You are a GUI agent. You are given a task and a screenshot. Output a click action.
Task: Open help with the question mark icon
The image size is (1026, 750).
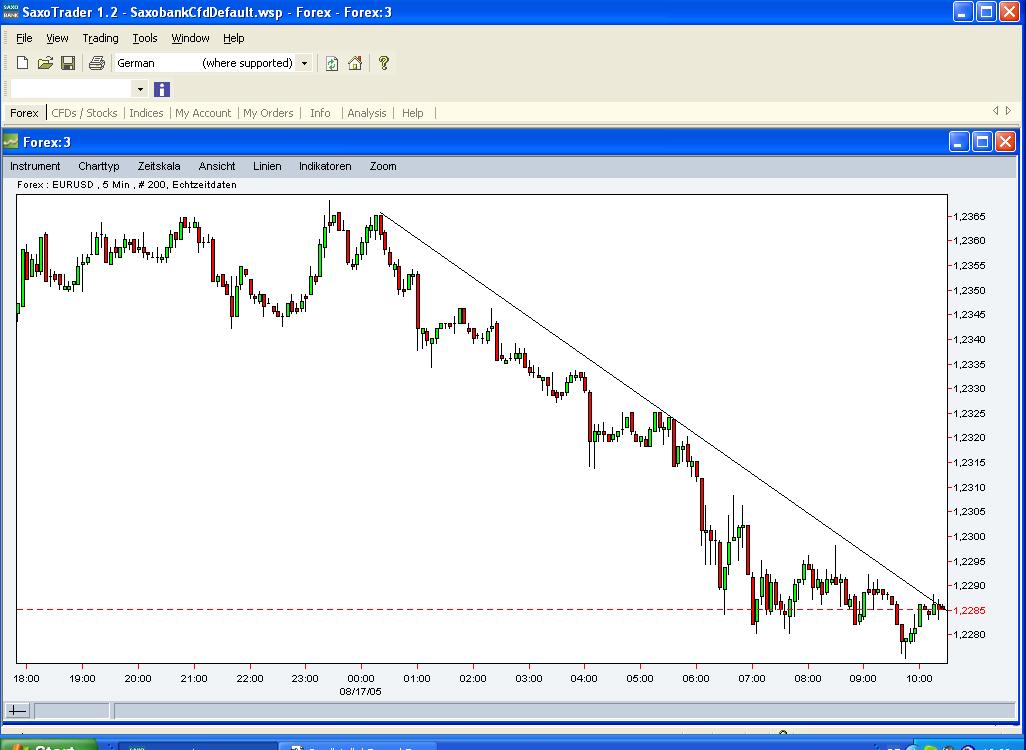(384, 63)
